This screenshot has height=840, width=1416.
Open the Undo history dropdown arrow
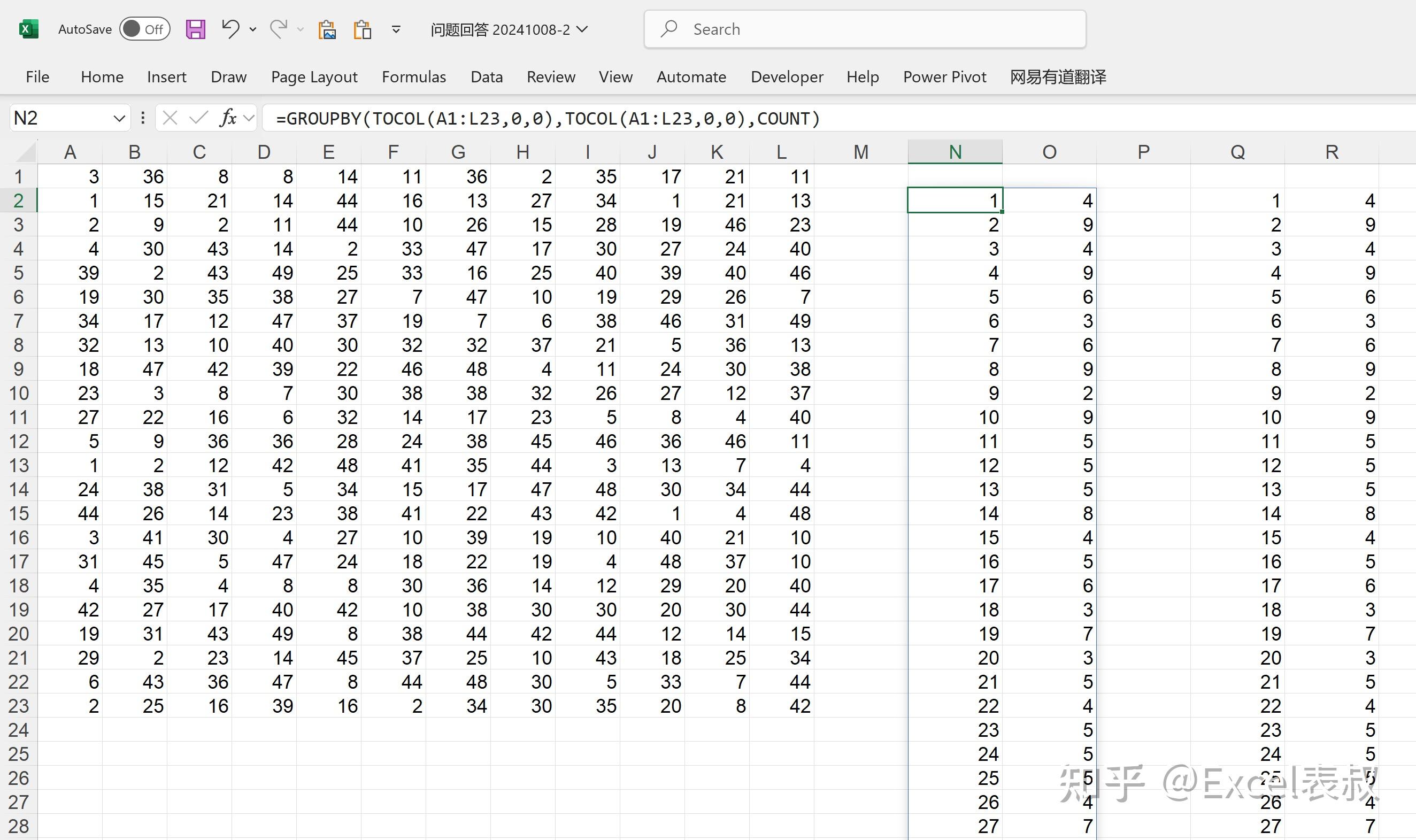(x=253, y=29)
